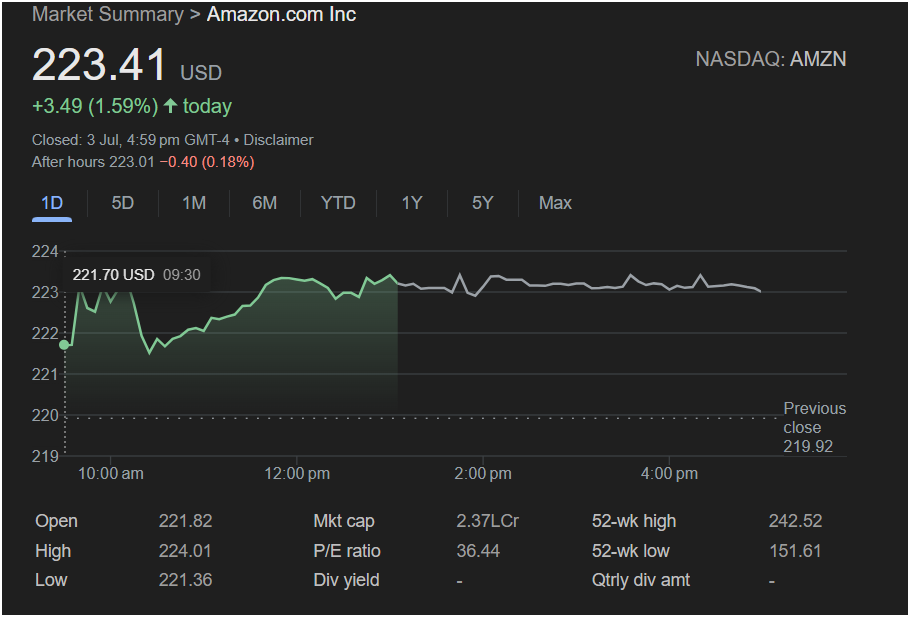This screenshot has height=617, width=910.
Task: Show the Max time range chart
Action: click(555, 203)
